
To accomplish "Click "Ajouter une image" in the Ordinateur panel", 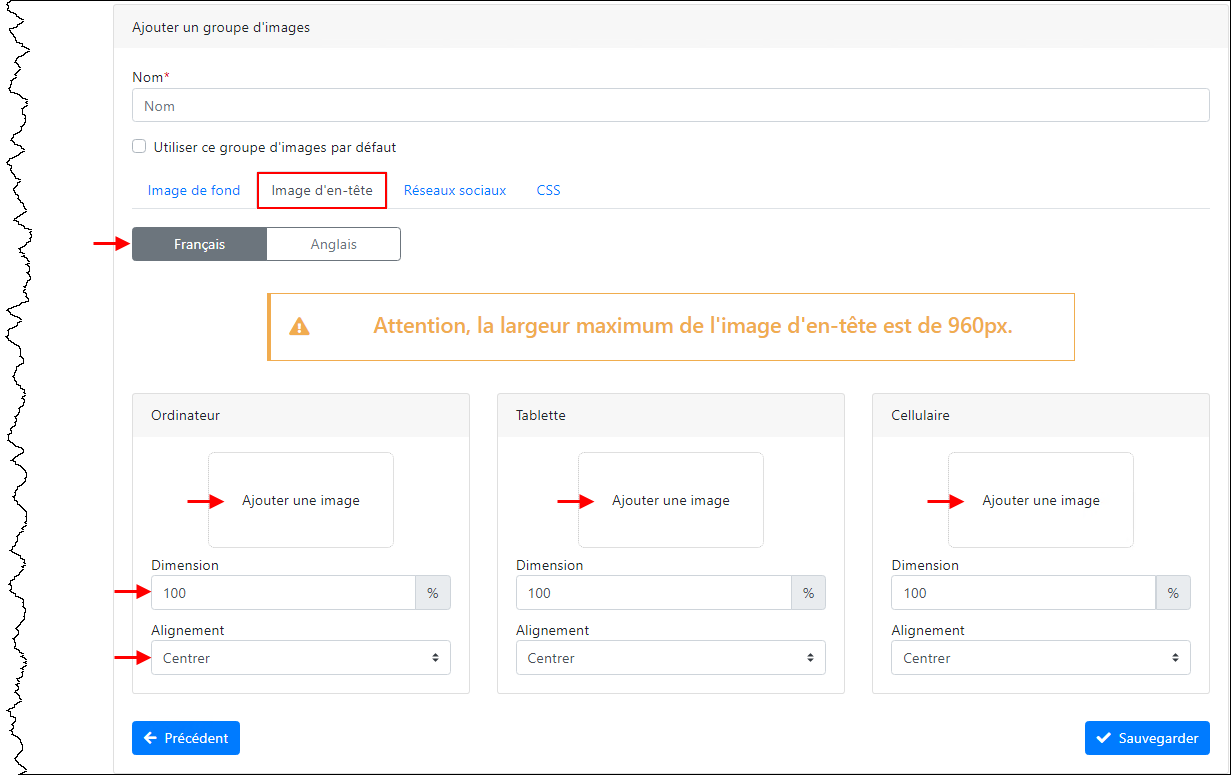I will (x=300, y=500).
